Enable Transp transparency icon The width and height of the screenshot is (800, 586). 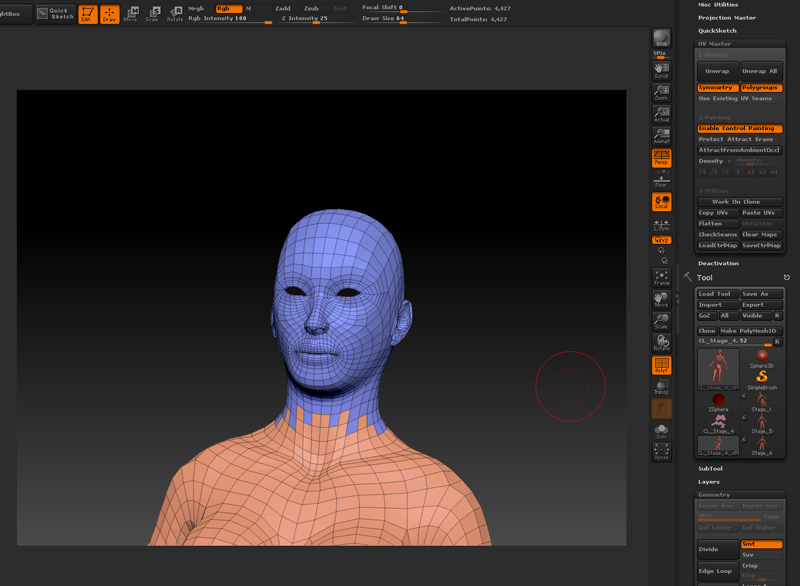click(x=661, y=387)
